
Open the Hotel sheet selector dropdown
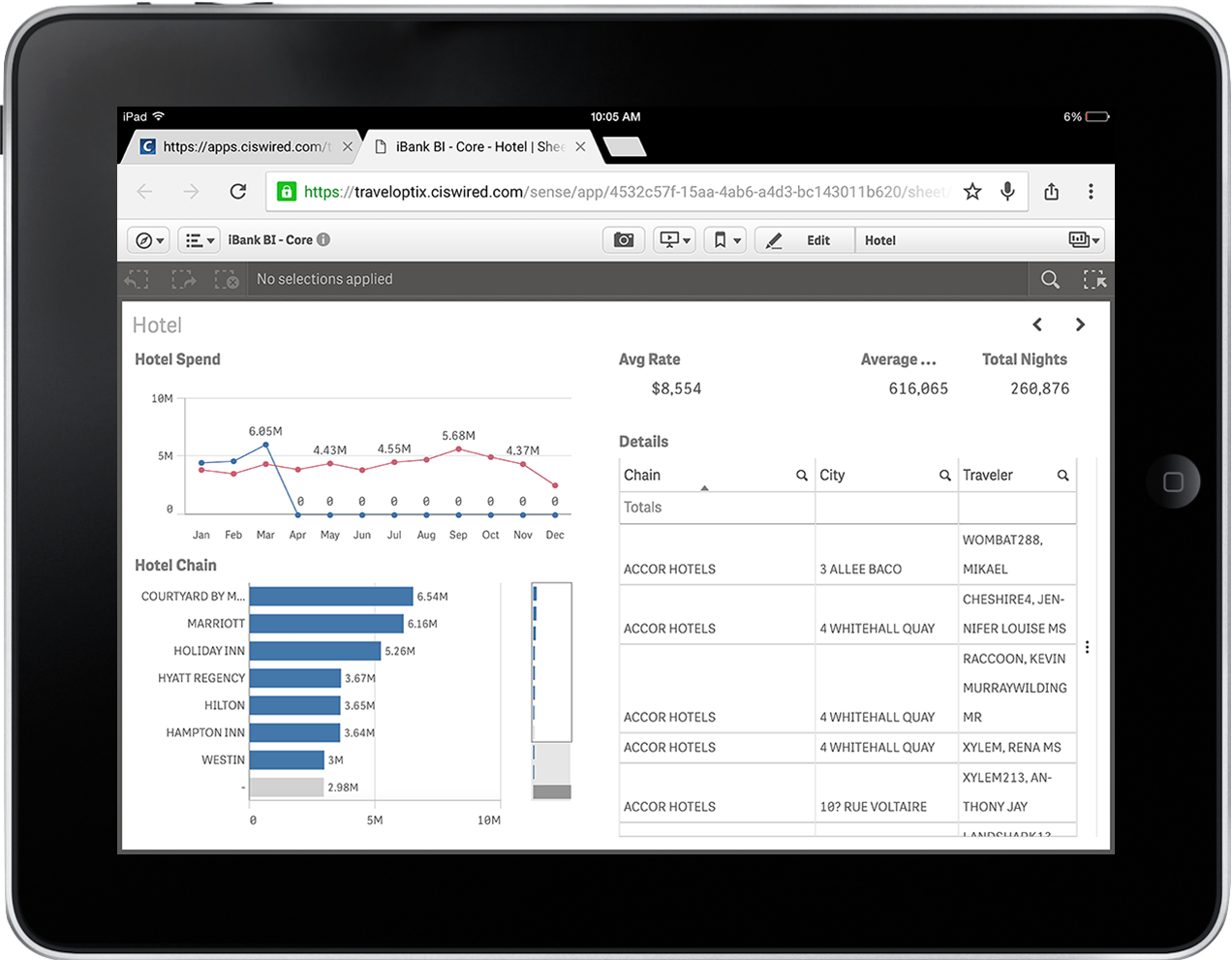coord(979,240)
